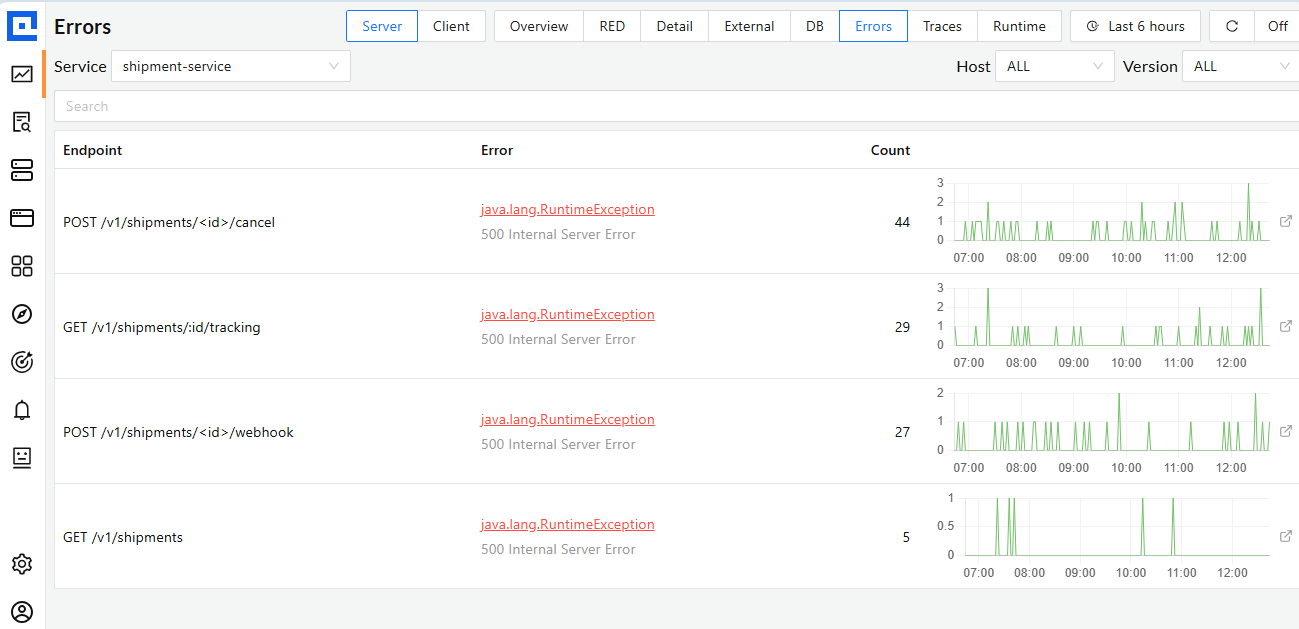The image size is (1299, 629).
Task: Switch to the Runtime tab
Action: pyautogui.click(x=1019, y=26)
